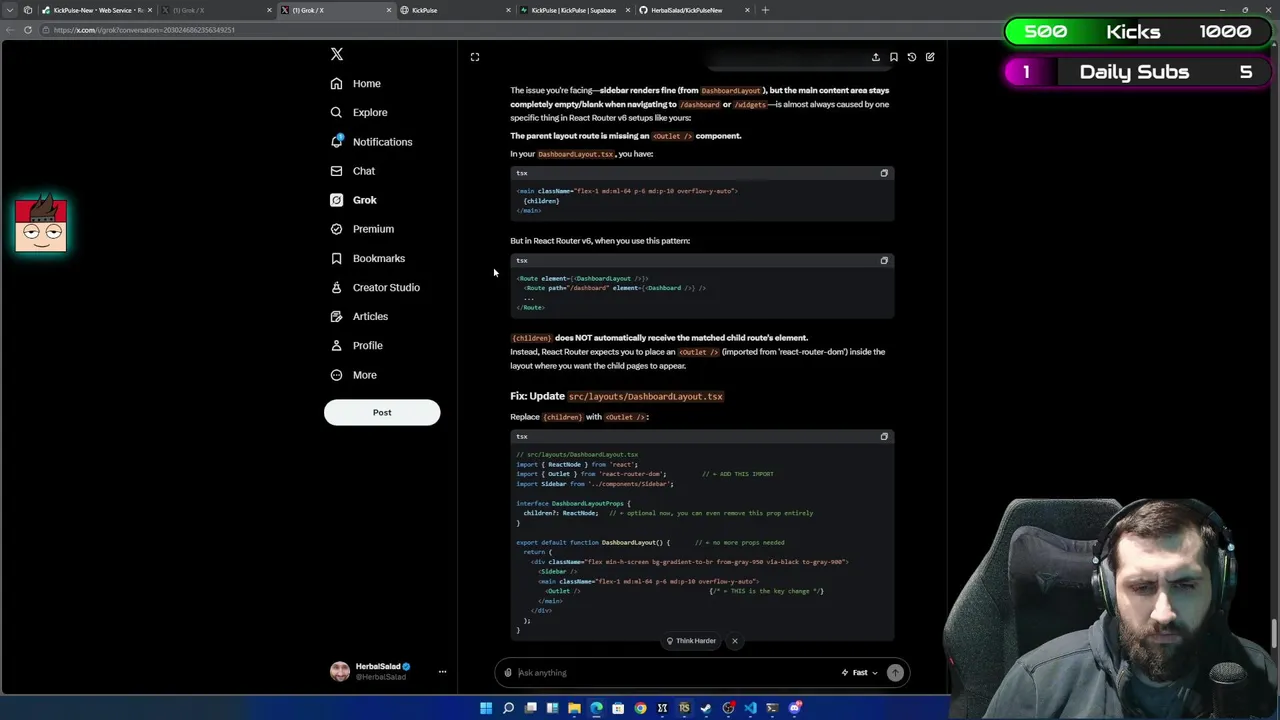The height and width of the screenshot is (720, 1280).
Task: Open Bookmarks from the sidebar
Action: point(368,258)
